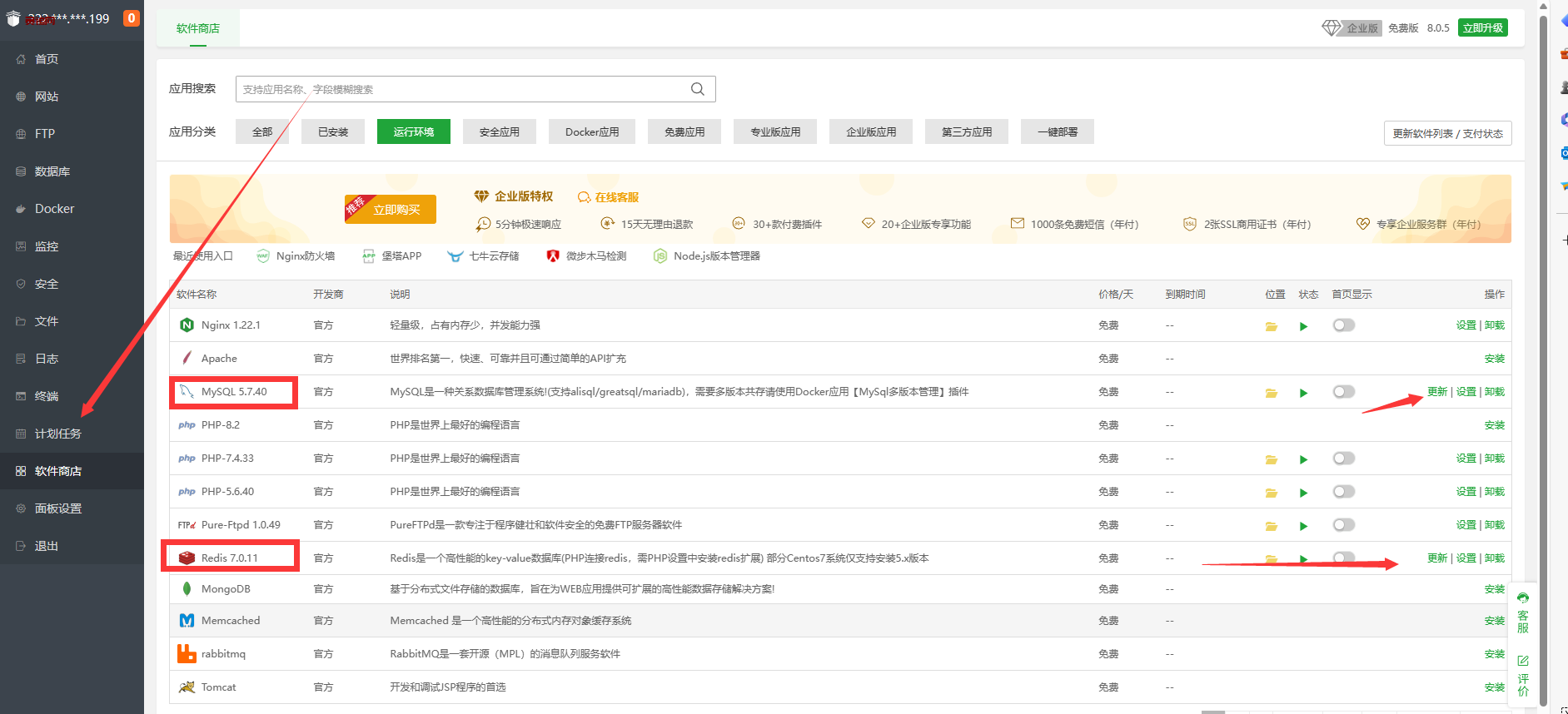Open PHP-5.6.40 folder location icon
Screen dimensions: 1568x714
(x=1272, y=493)
